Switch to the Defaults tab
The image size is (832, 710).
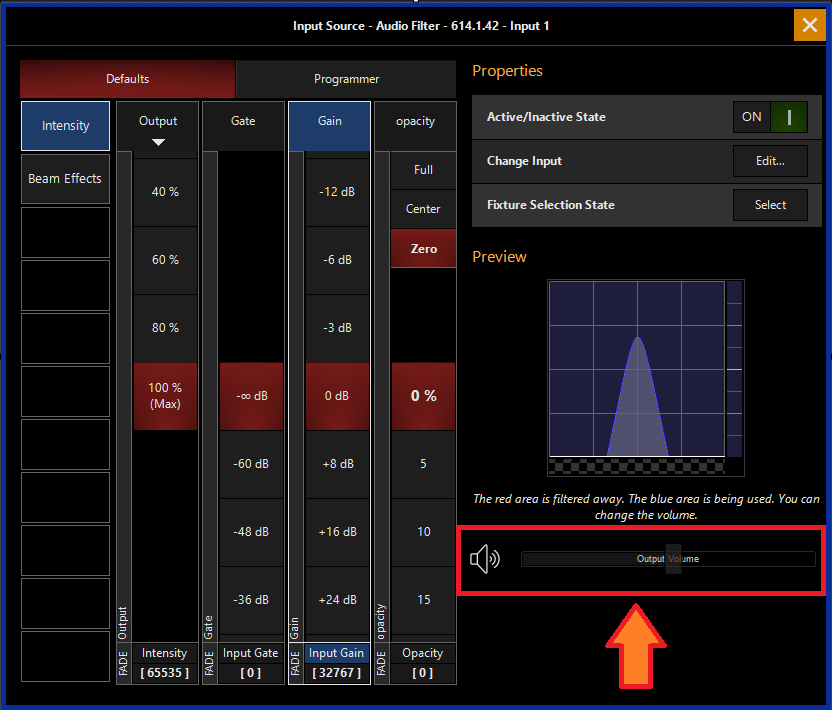pos(127,79)
